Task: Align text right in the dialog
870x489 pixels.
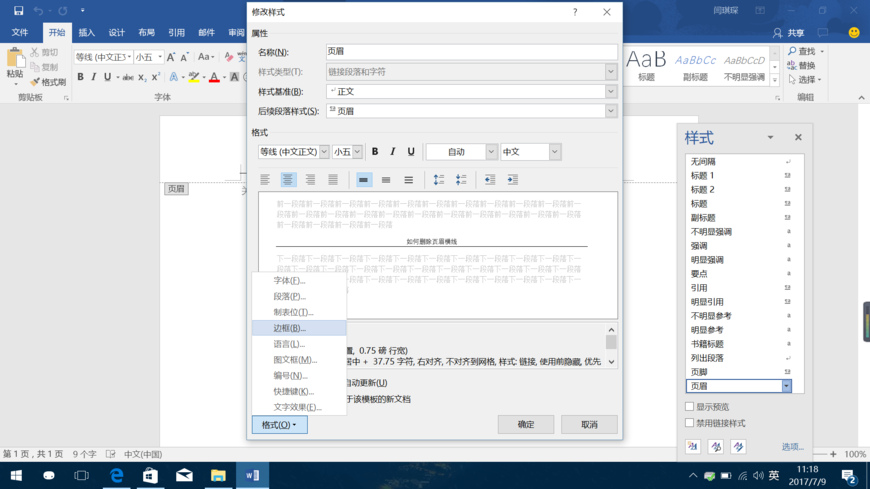Action: 310,179
